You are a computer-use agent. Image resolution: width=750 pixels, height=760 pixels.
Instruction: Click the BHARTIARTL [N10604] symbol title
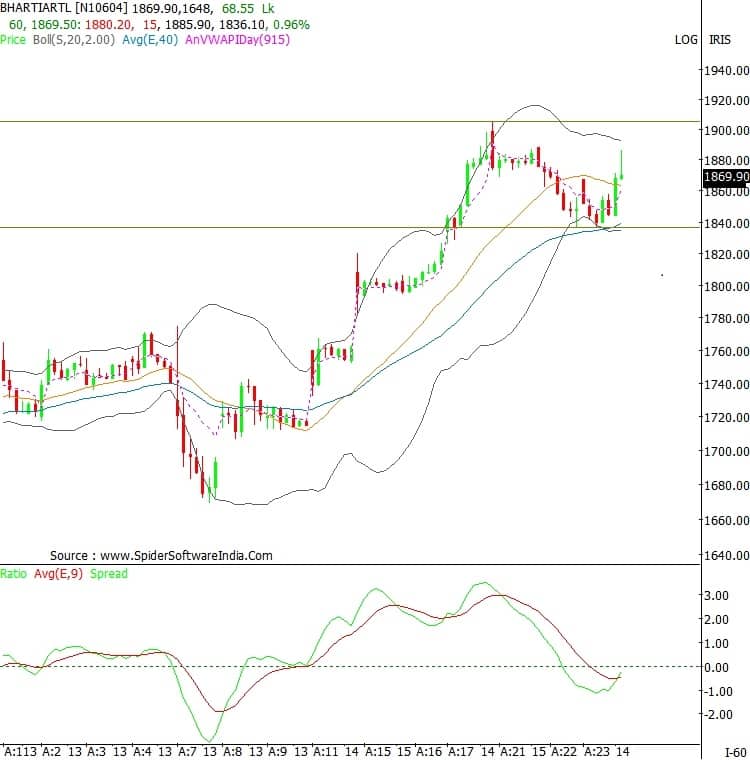pos(64,8)
